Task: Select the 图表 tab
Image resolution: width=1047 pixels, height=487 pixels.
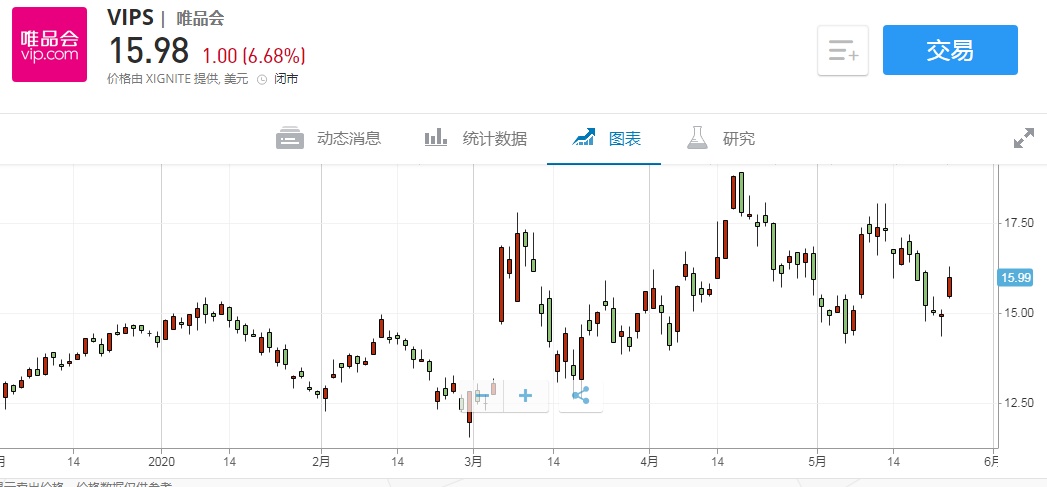Action: (x=625, y=139)
